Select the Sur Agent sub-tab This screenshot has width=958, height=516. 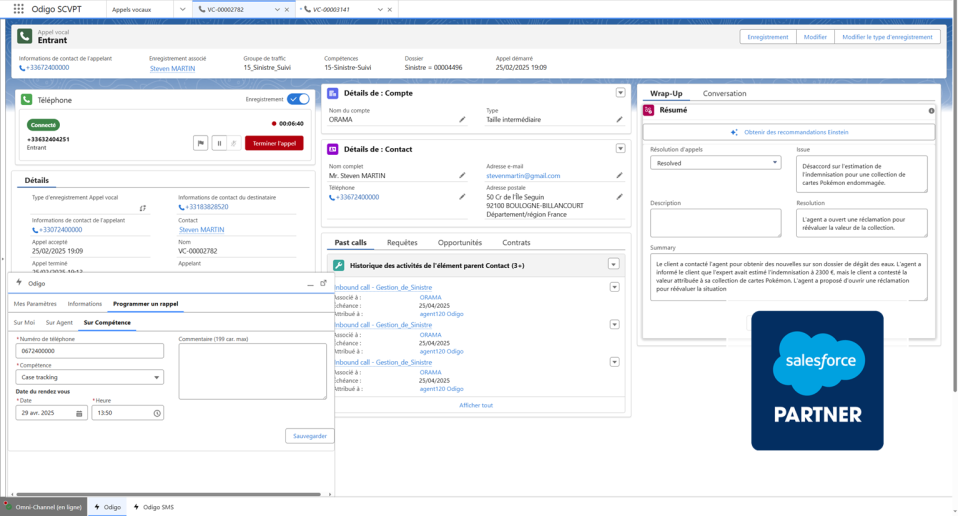59,322
